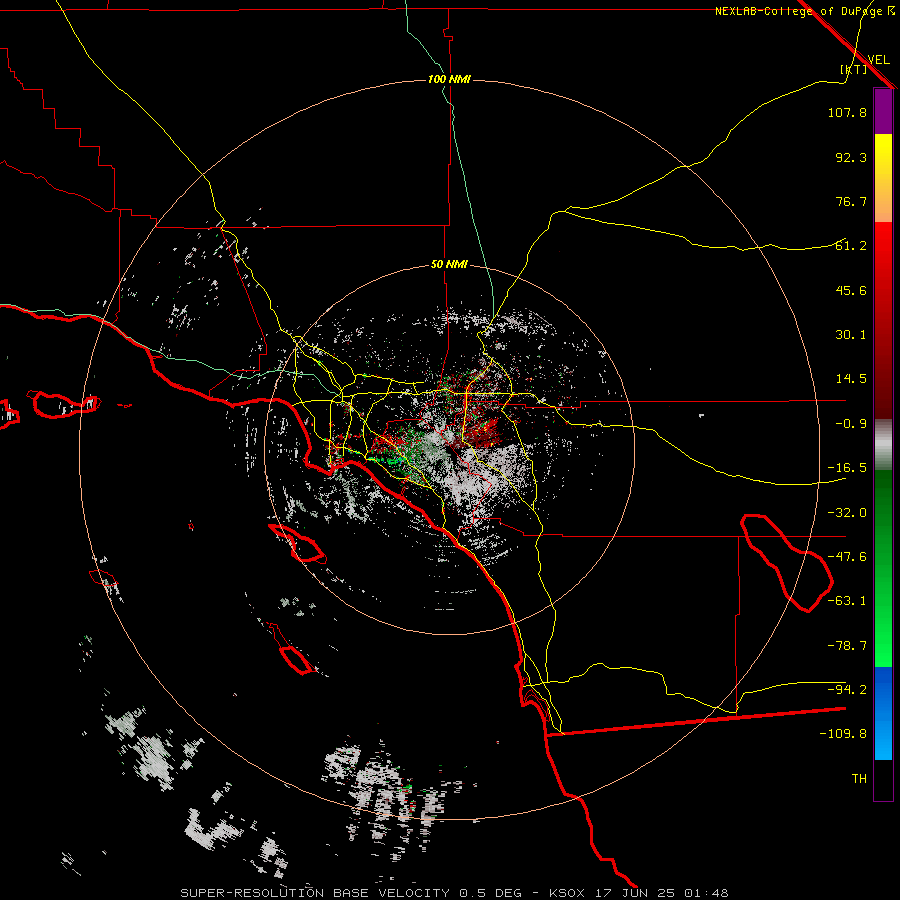Viewport: 900px width, 900px height.
Task: Click the -109.8 velocity scale value
Action: [843, 734]
